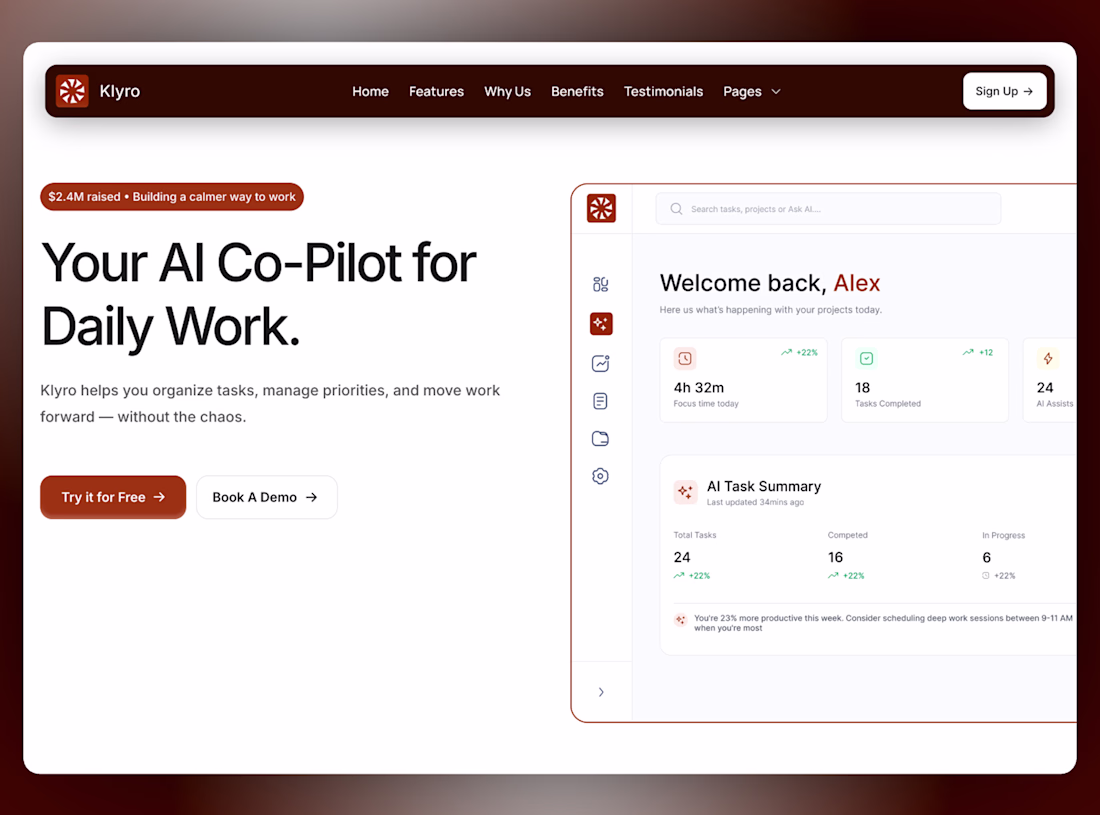Jump to the Benefits section
This screenshot has height=815, width=1100.
tap(577, 91)
